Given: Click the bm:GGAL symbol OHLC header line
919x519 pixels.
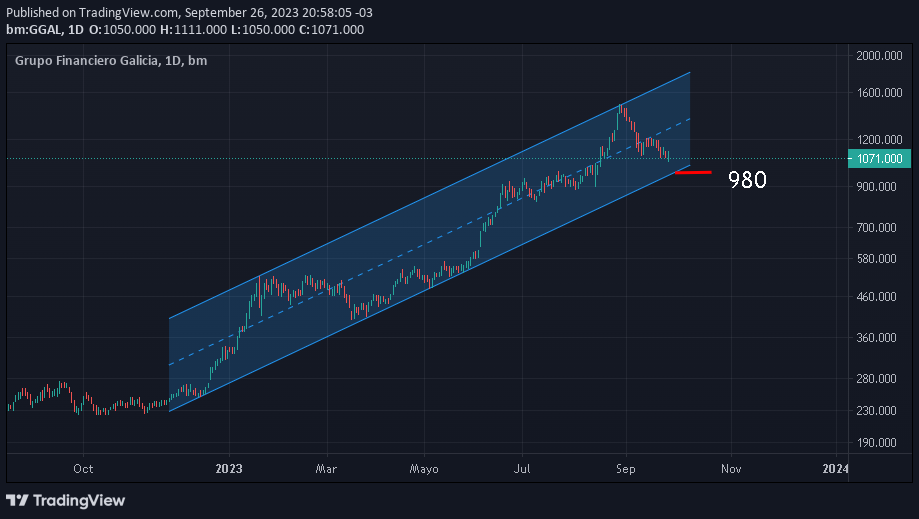Looking at the screenshot, I should (x=184, y=30).
